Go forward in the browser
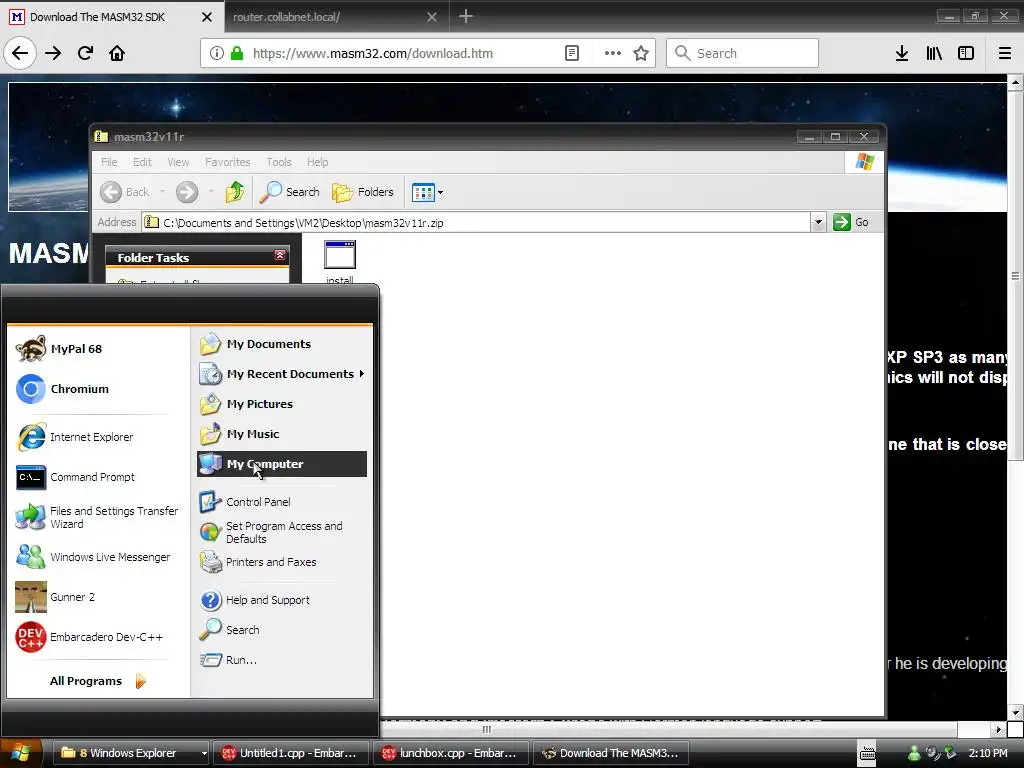The height and width of the screenshot is (768, 1024). (x=53, y=53)
